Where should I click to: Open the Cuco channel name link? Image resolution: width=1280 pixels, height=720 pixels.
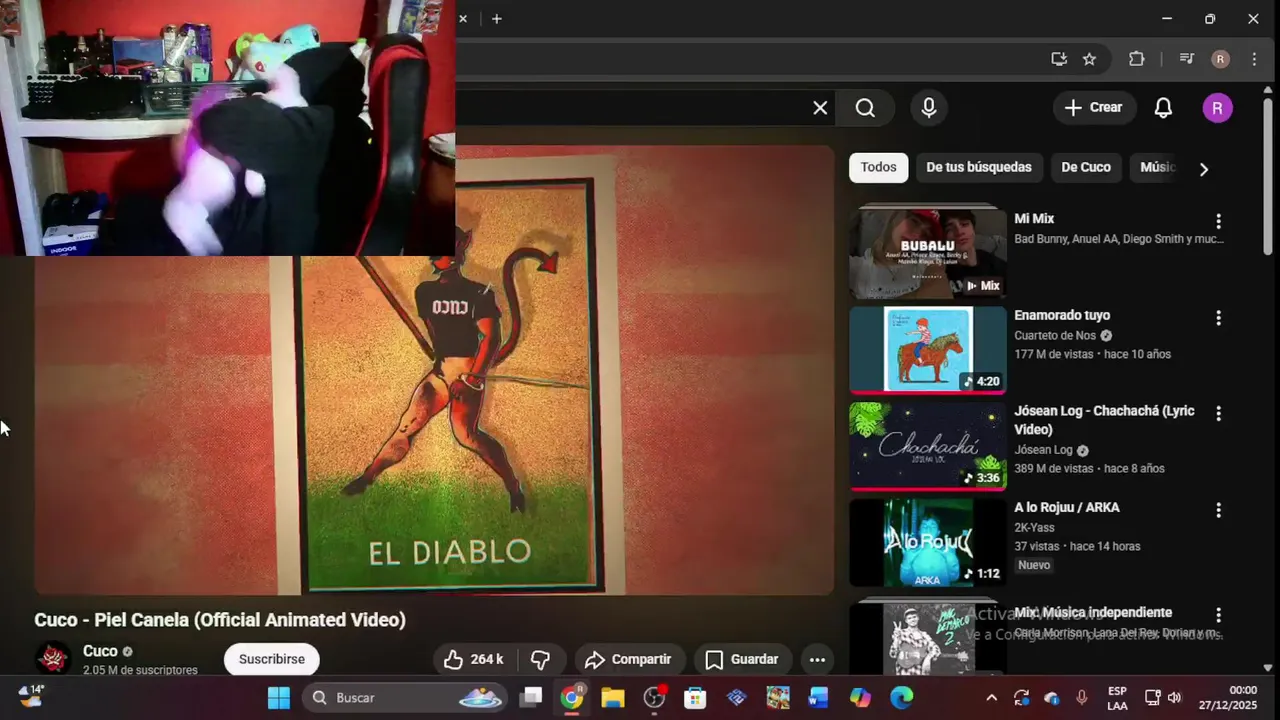pos(100,651)
